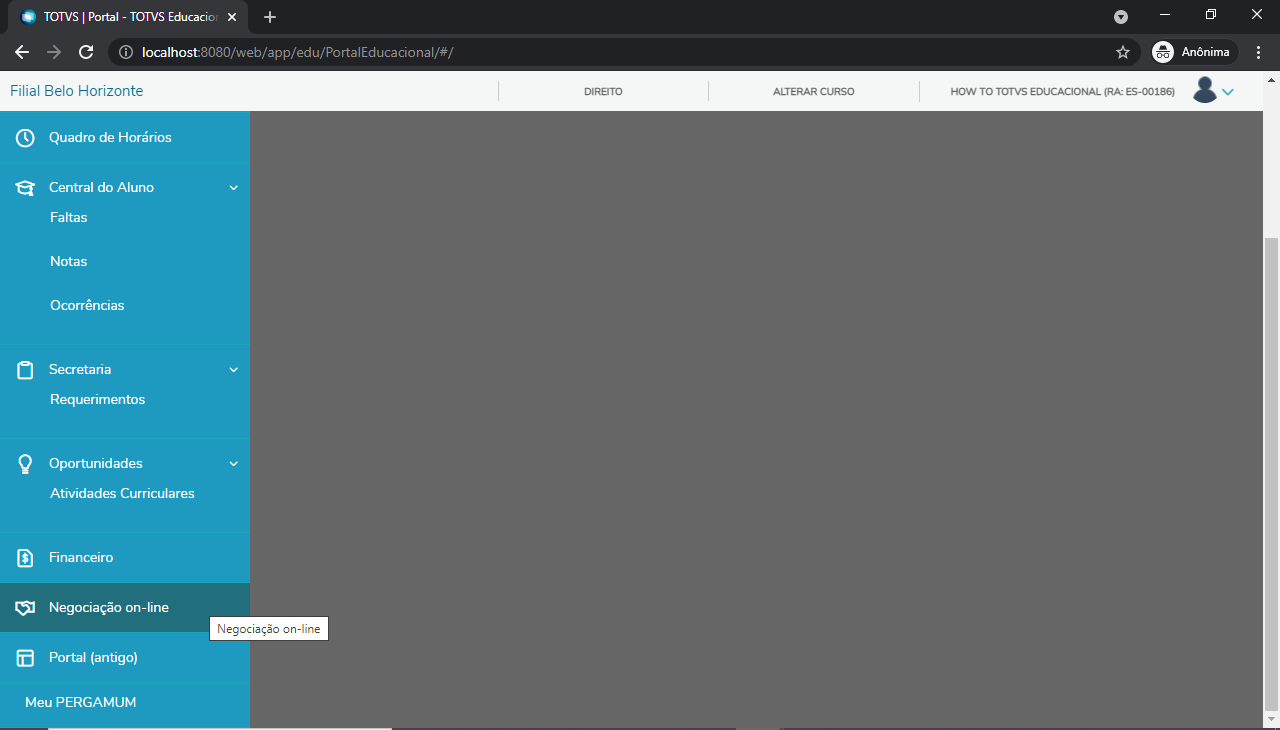1280x730 pixels.
Task: Open Meu PERGAMUM link
Action: pyautogui.click(x=81, y=703)
